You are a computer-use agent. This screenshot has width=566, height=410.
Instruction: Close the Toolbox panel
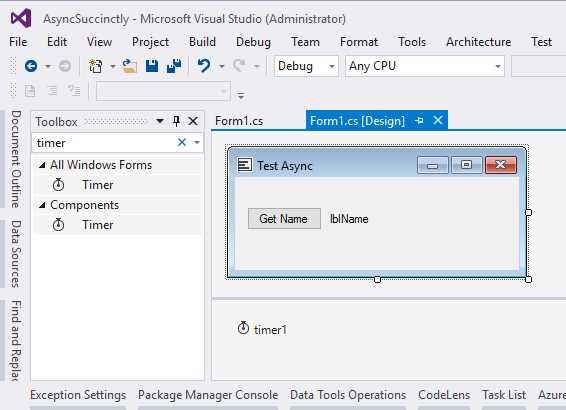point(193,121)
